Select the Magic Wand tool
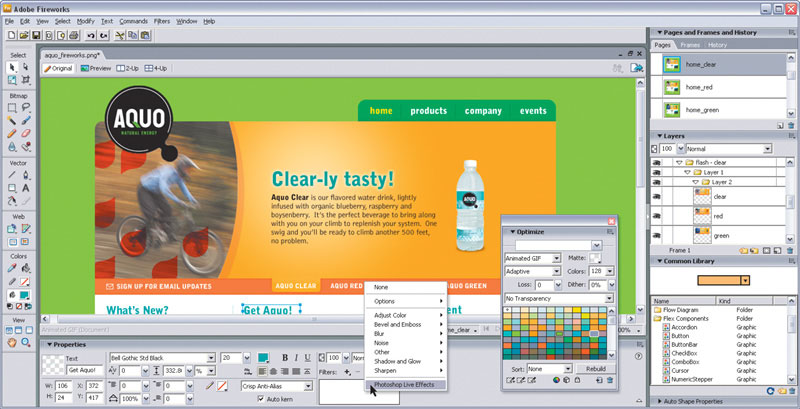The image size is (800, 409). tap(12, 120)
